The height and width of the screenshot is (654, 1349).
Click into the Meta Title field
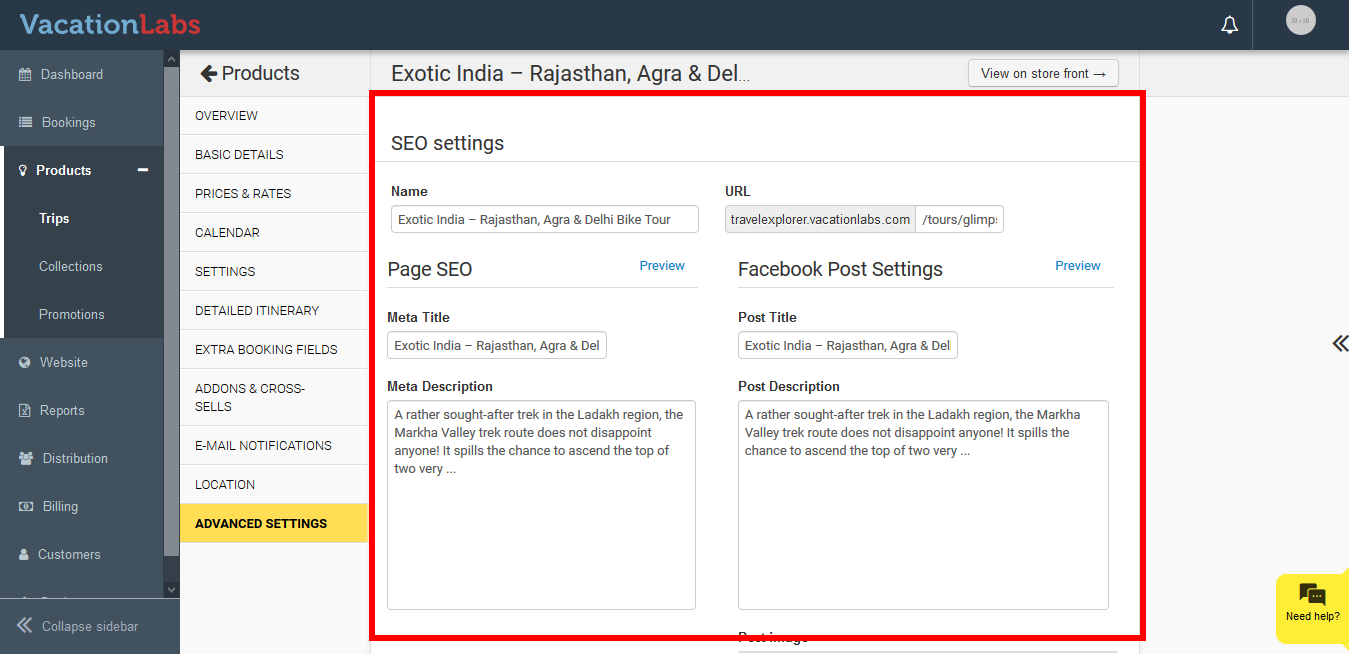pos(496,346)
